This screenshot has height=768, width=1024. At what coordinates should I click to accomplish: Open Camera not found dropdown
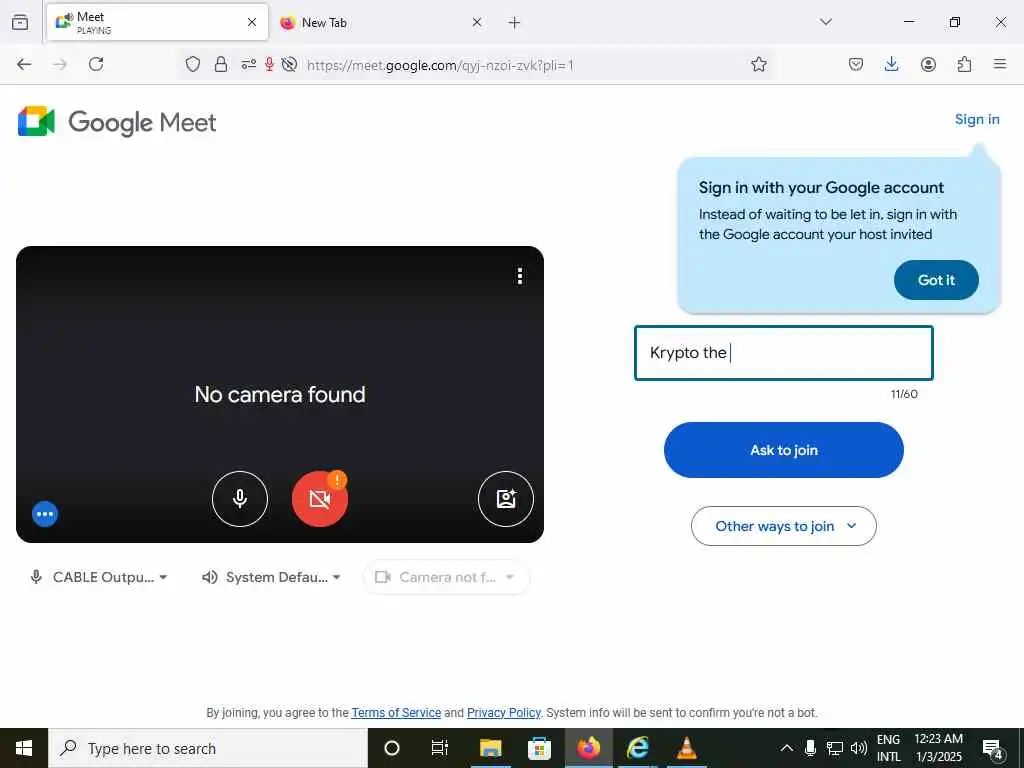[446, 577]
